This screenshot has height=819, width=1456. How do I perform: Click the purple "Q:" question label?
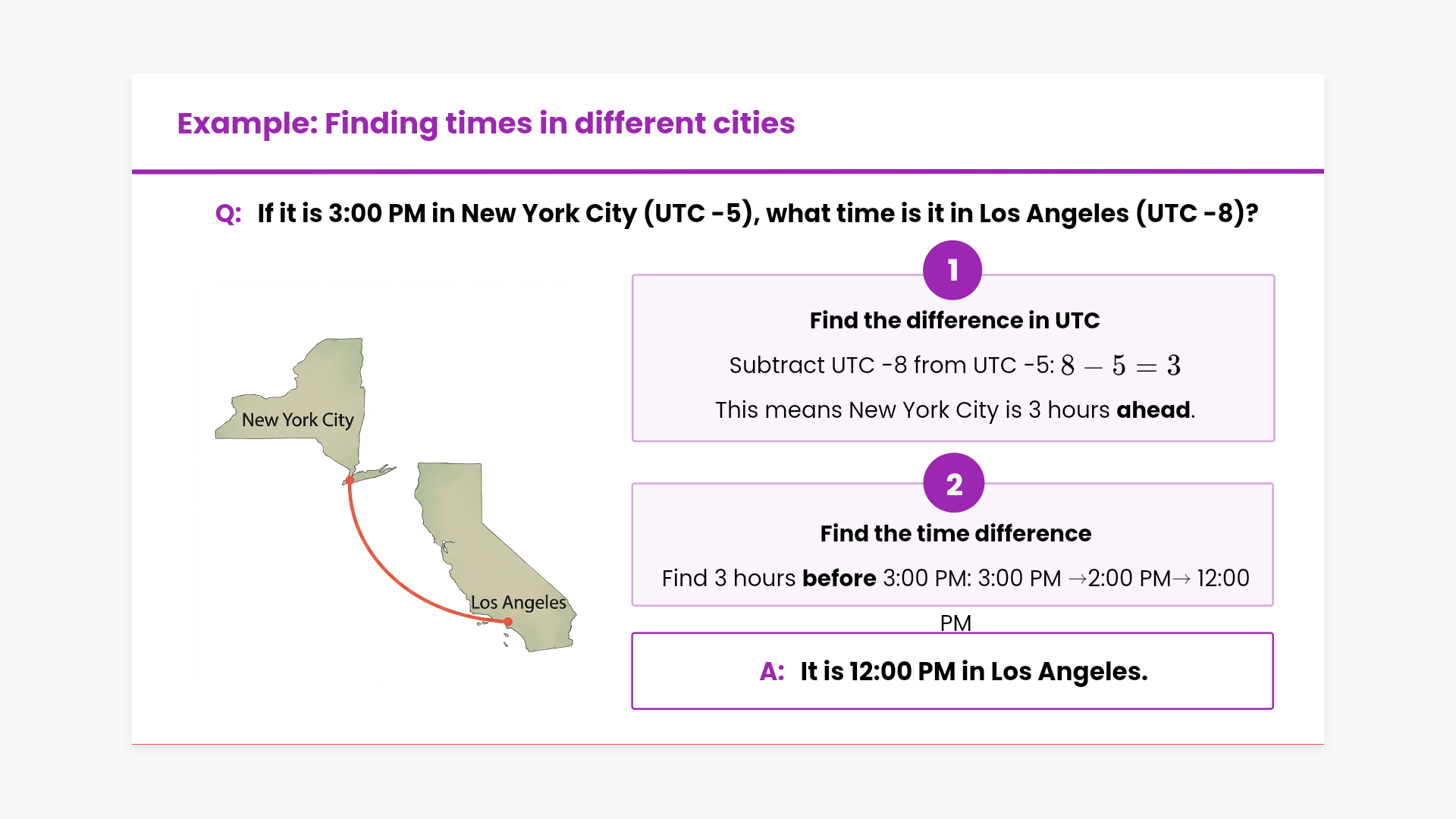pos(228,214)
